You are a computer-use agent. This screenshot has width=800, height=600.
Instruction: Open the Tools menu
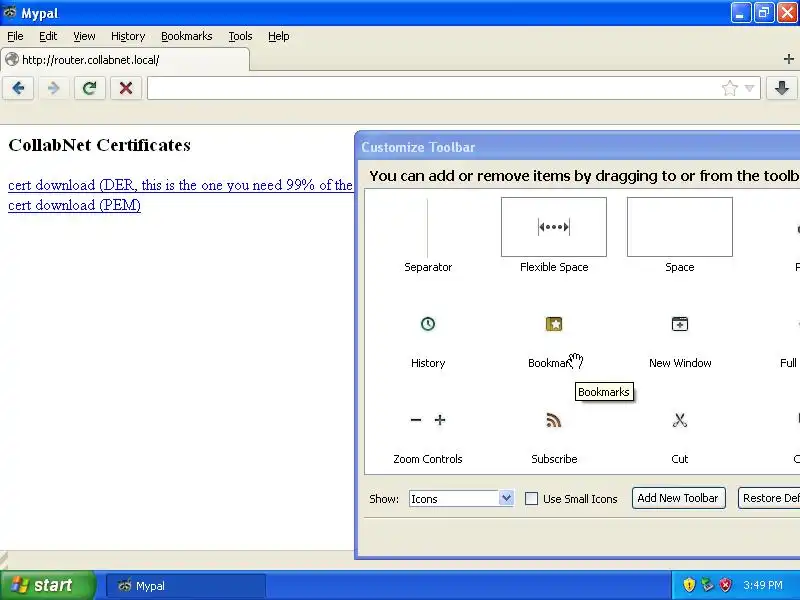[x=240, y=36]
